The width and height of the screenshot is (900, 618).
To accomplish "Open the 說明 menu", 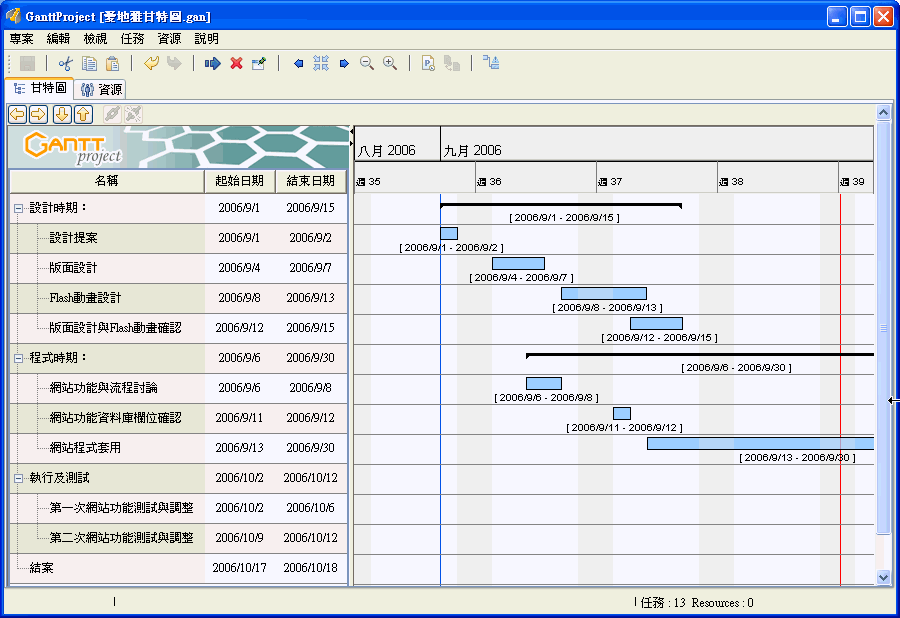I will (x=207, y=38).
